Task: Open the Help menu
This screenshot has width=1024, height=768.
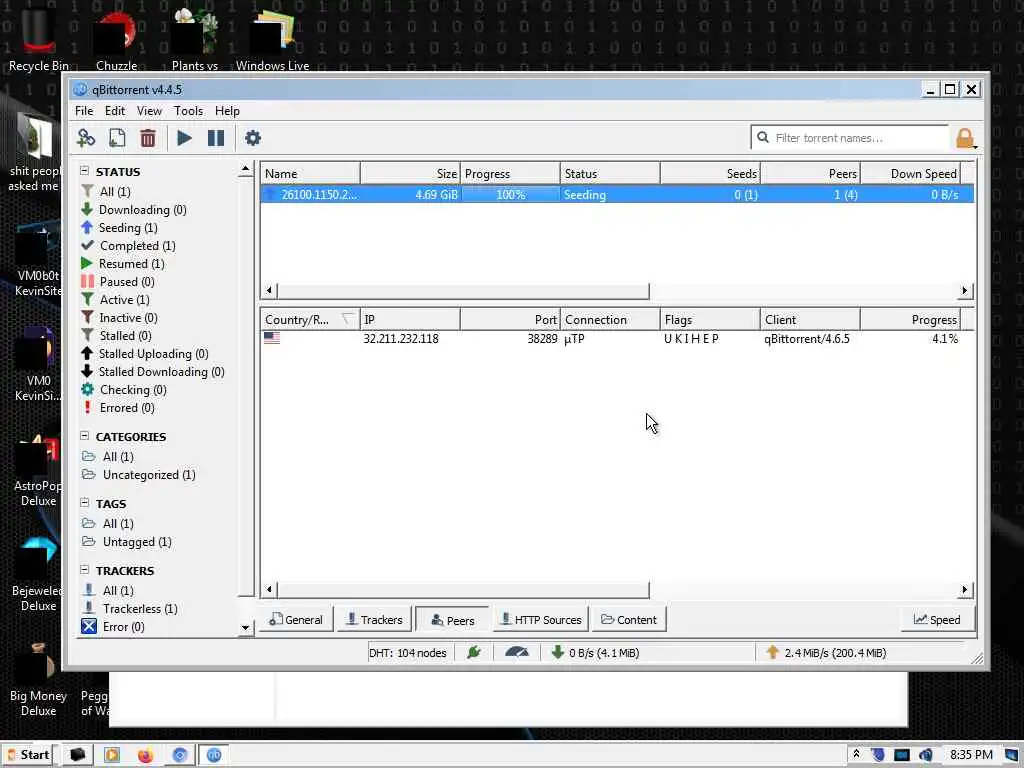Action: [227, 111]
